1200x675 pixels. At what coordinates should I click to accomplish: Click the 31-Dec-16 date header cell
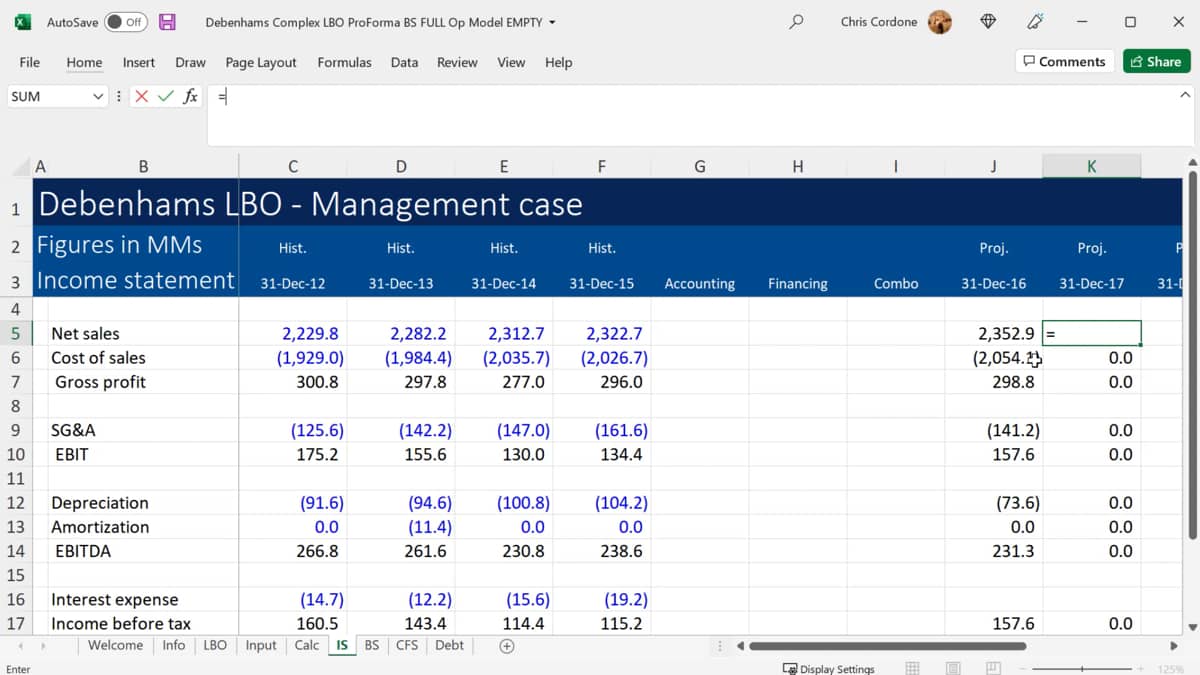click(x=993, y=283)
